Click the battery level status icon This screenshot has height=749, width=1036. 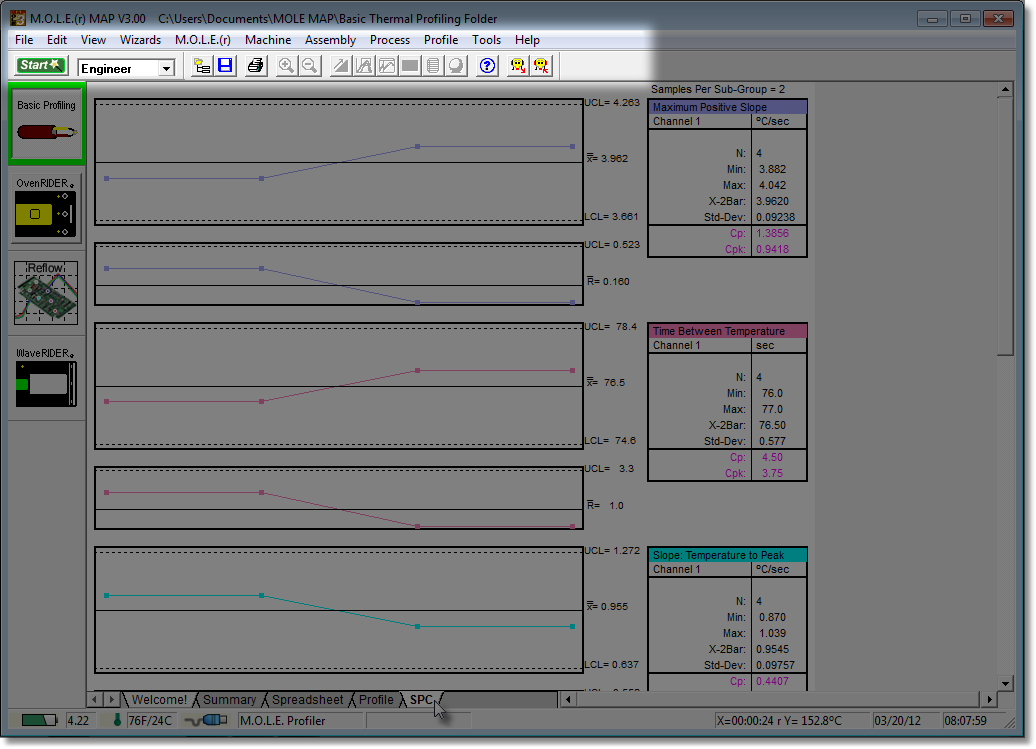point(38,721)
